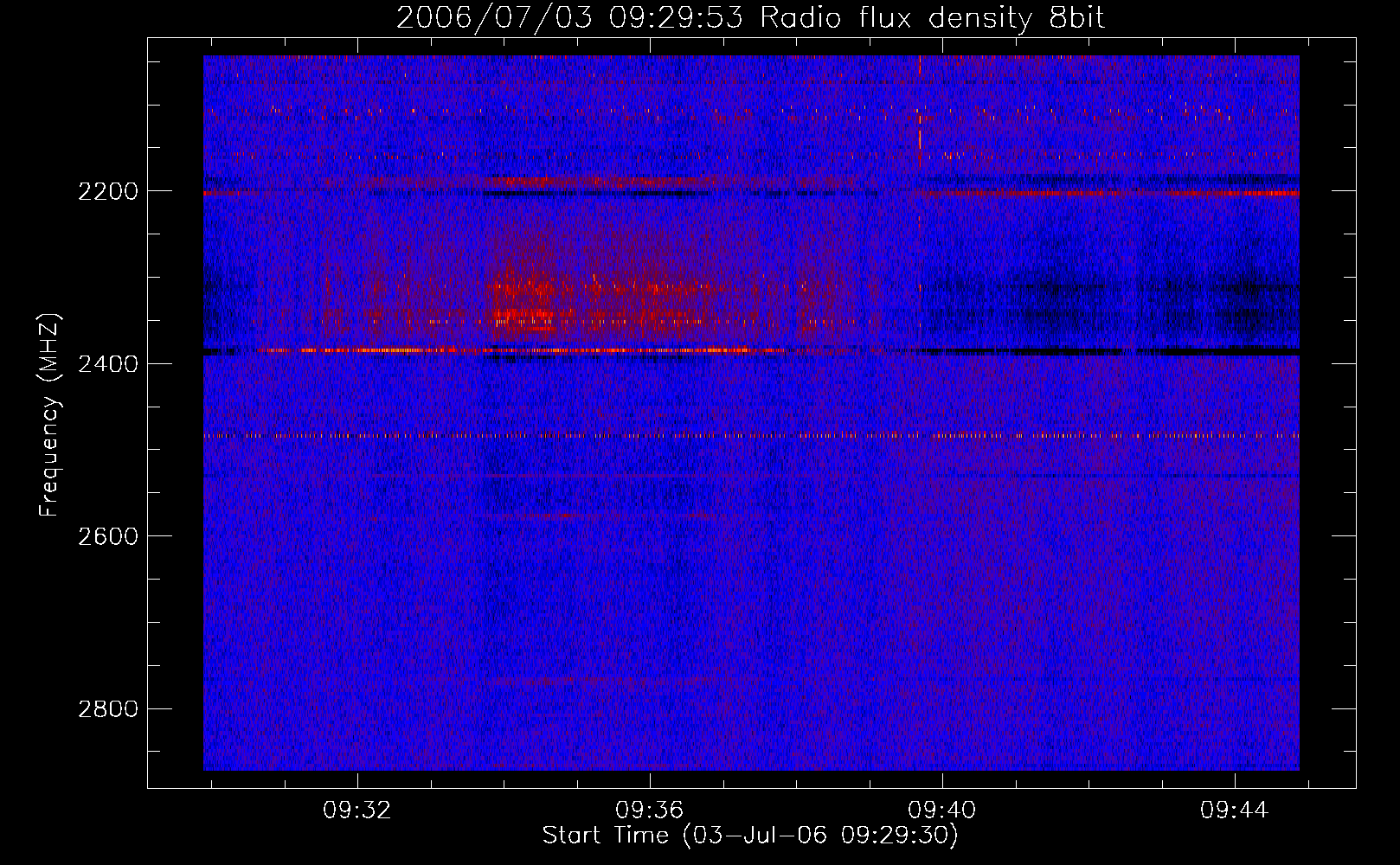Click the 09:32 time tick label
1400x865 pixels.
[357, 811]
